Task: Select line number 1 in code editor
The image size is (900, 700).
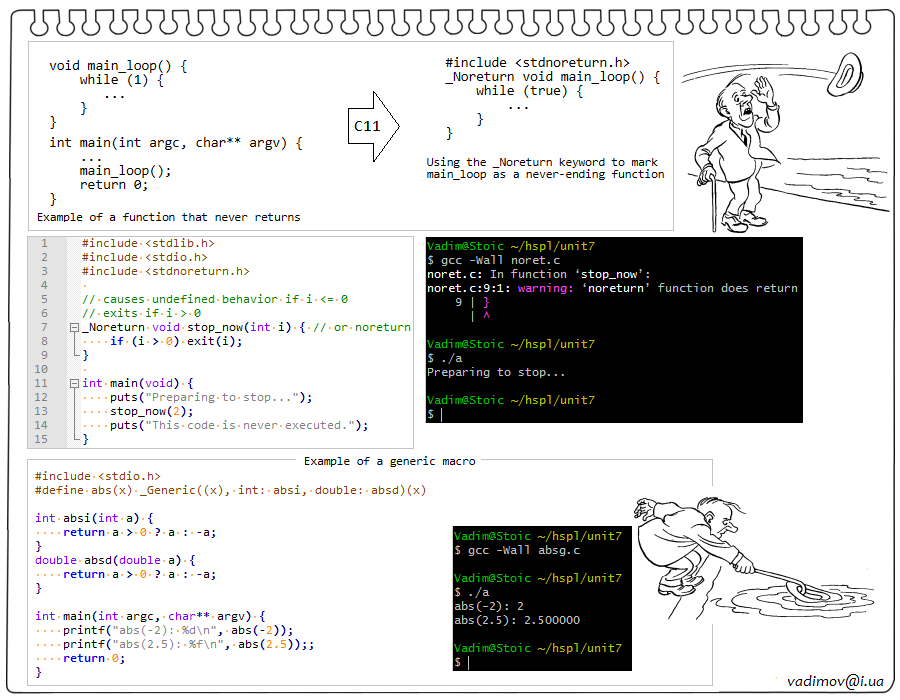Action: point(41,243)
